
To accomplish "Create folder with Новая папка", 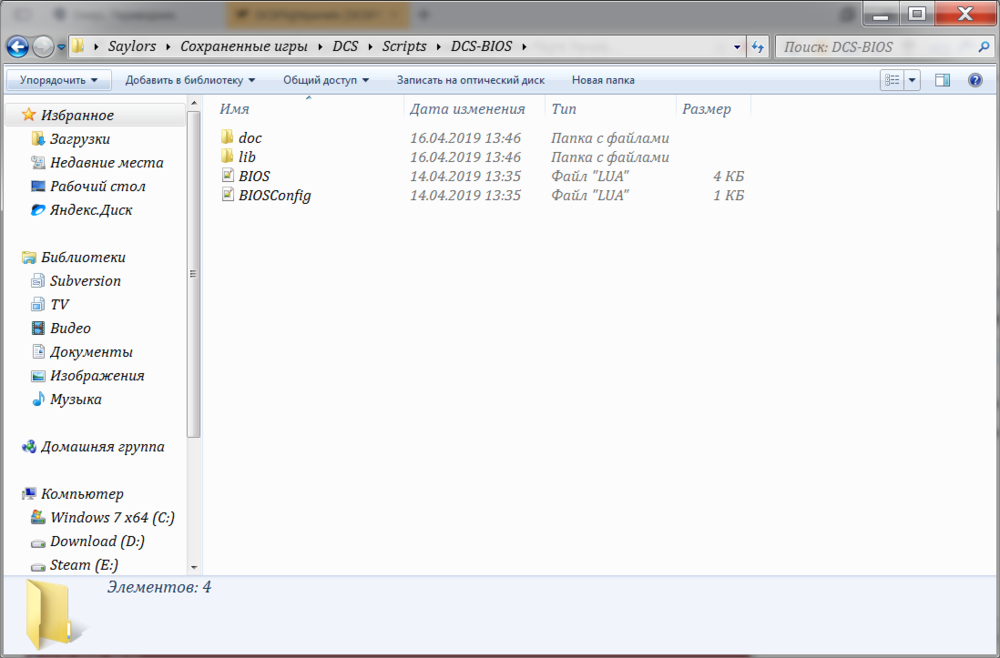I will pos(603,80).
